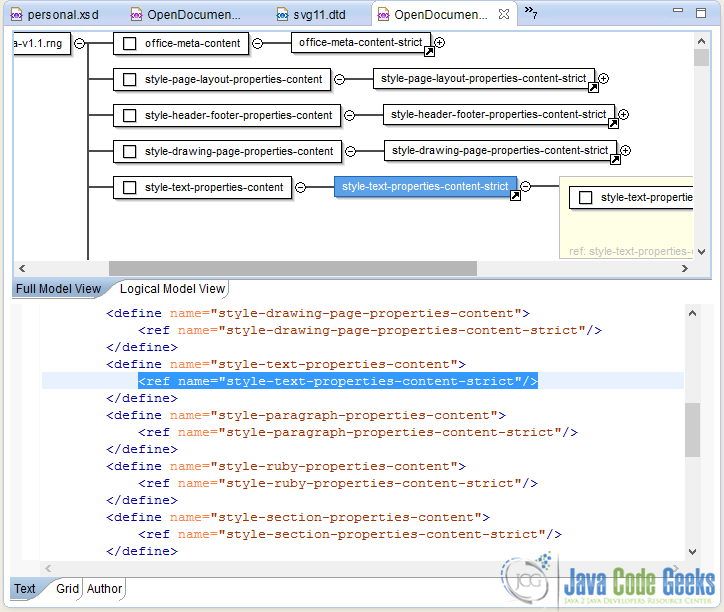
Task: Select style-page-layout-properties-content-strict node
Action: pos(483,79)
